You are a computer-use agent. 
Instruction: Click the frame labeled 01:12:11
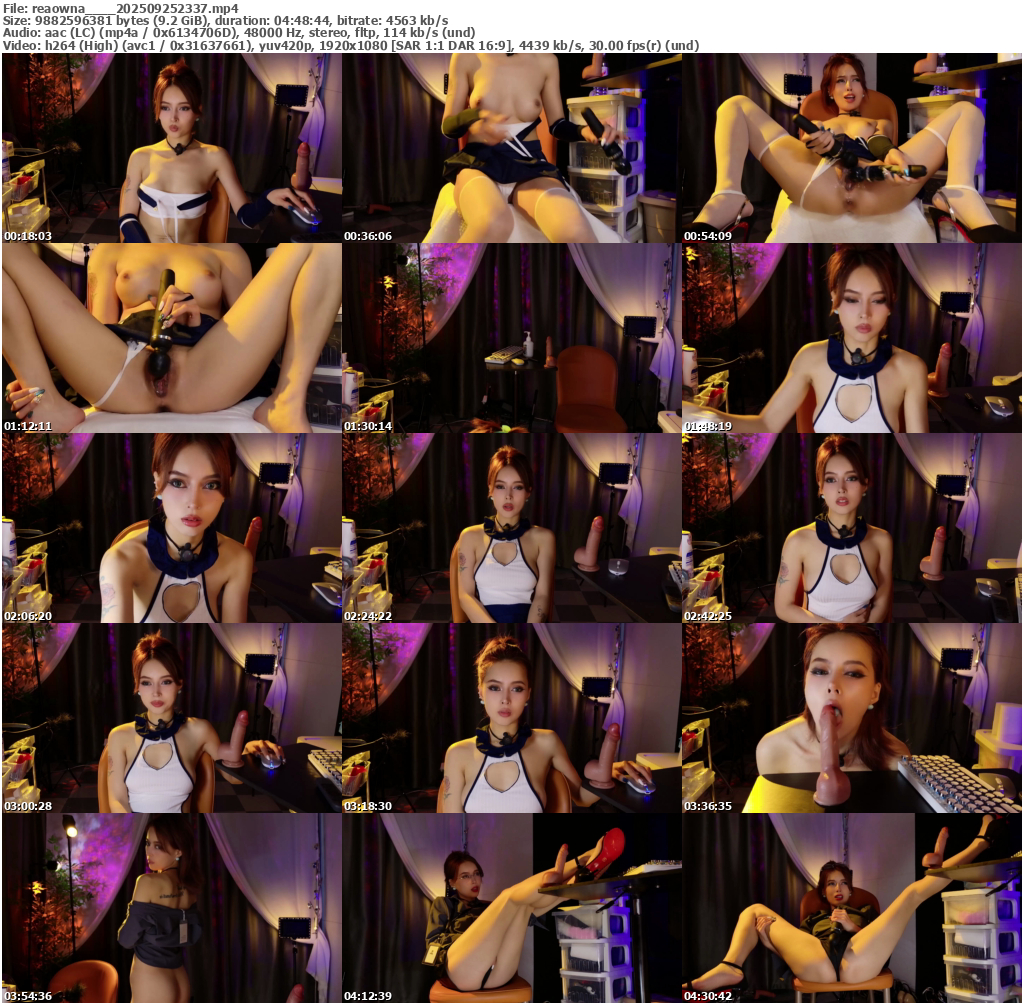coord(171,338)
